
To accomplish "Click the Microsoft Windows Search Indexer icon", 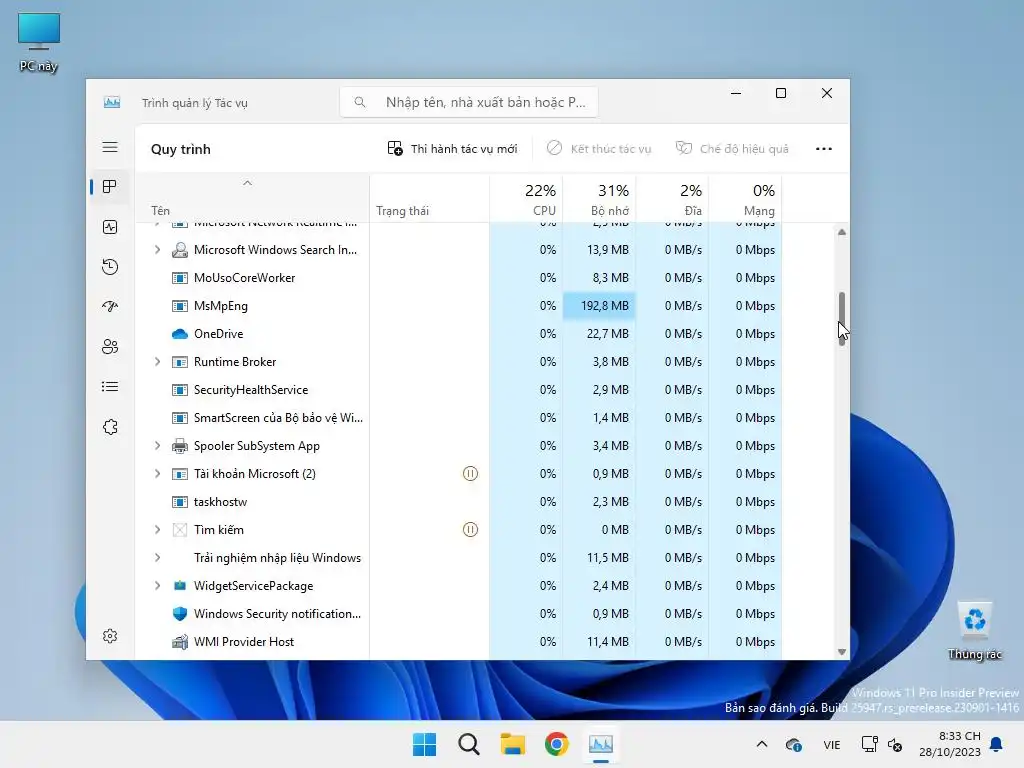I will point(180,249).
